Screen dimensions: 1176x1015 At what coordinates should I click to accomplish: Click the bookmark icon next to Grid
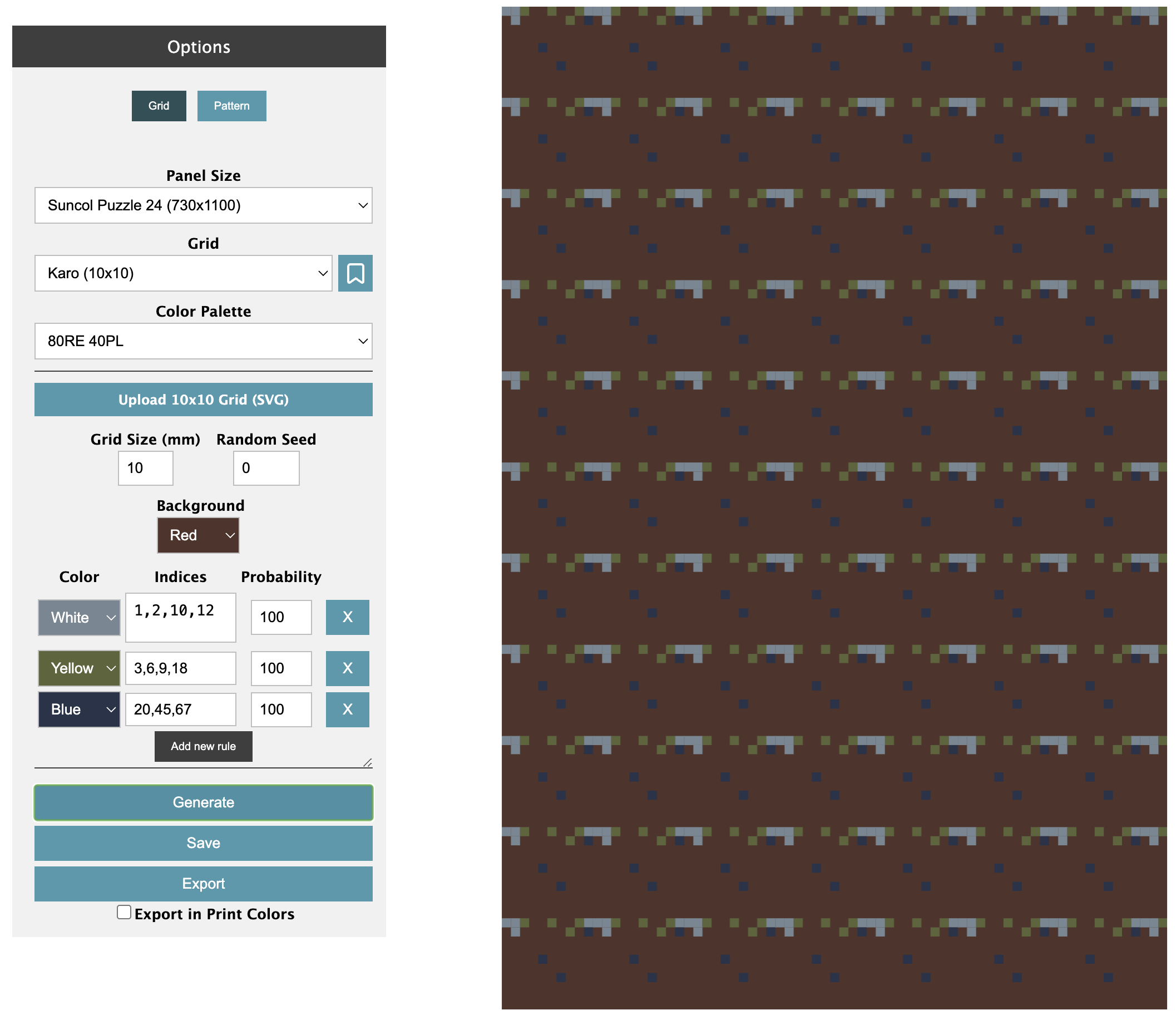pyautogui.click(x=355, y=273)
